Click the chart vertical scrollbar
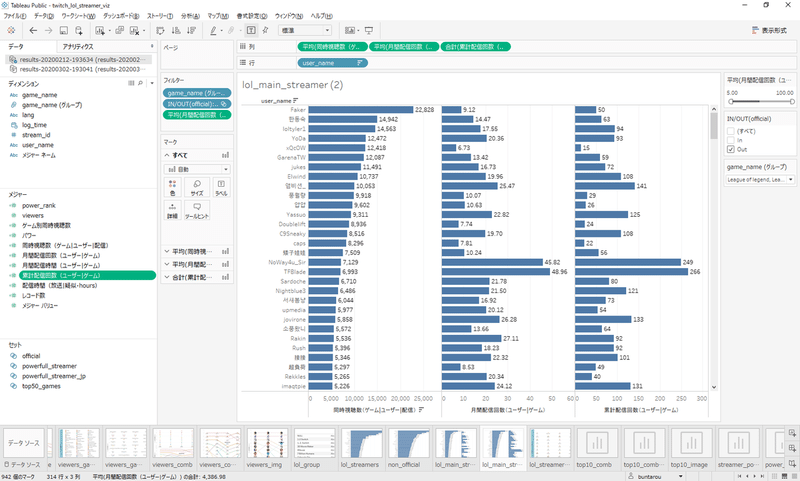The height and width of the screenshot is (481, 800). click(x=714, y=125)
